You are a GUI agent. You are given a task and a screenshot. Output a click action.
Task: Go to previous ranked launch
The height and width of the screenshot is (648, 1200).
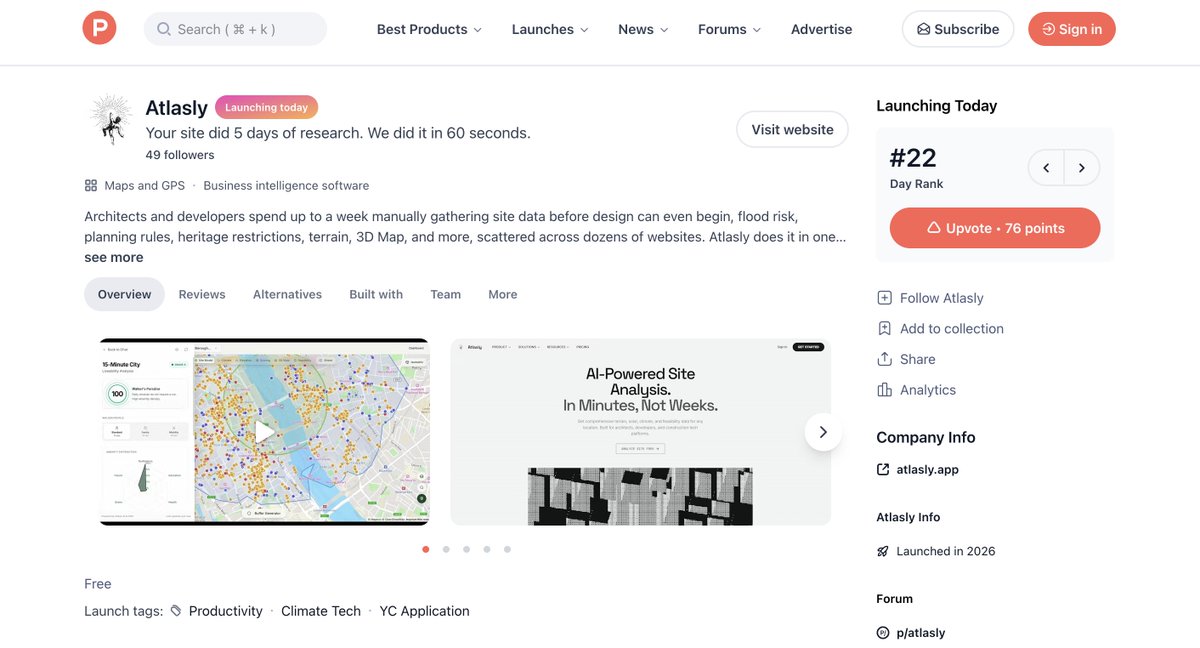[x=1046, y=168]
